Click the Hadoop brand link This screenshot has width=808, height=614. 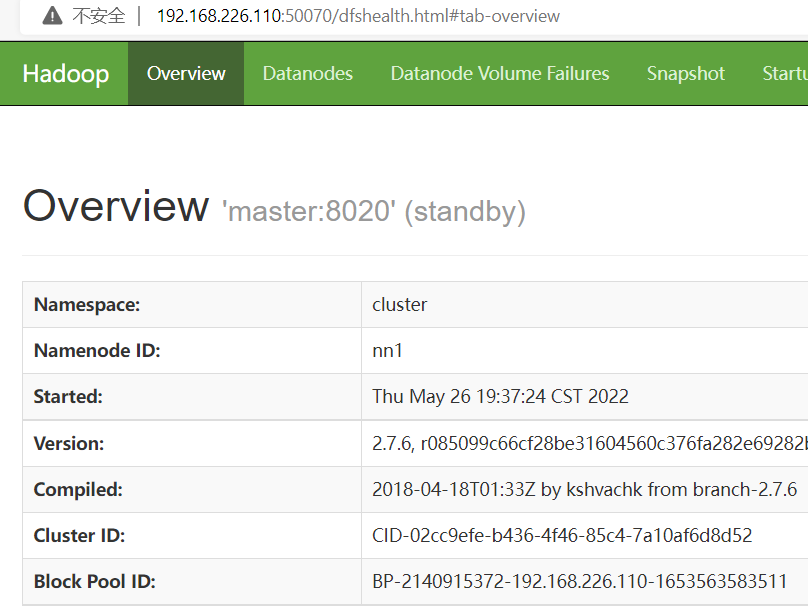(x=65, y=74)
